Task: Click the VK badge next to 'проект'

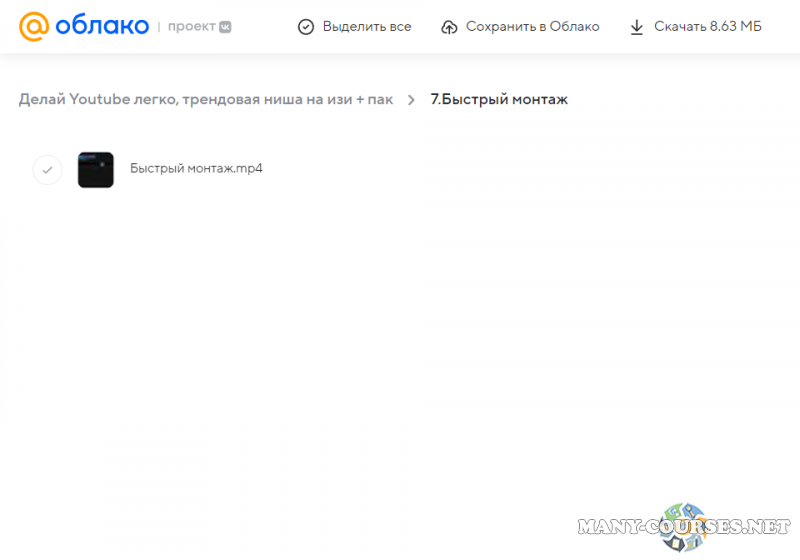Action: point(225,27)
